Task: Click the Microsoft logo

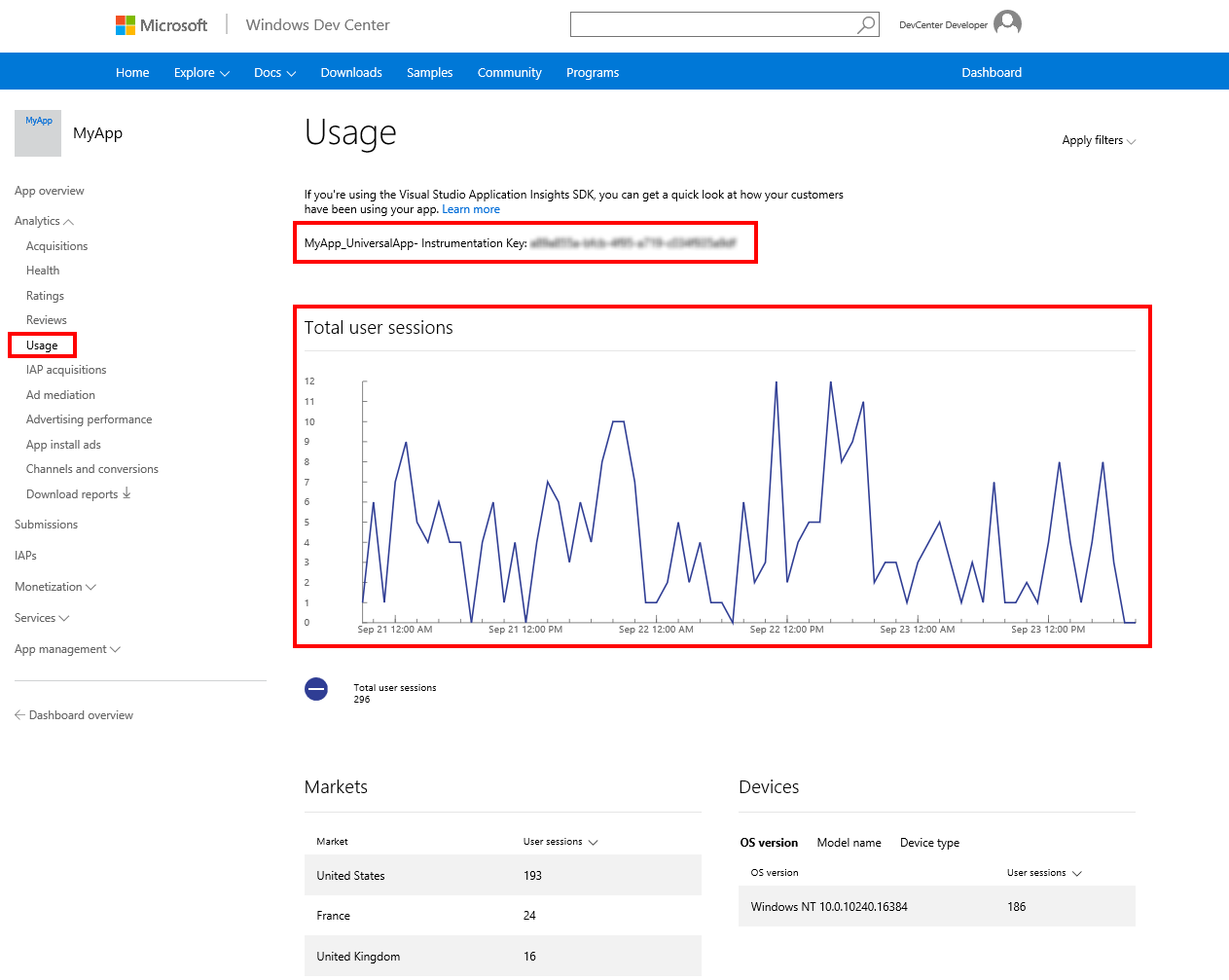Action: point(162,25)
